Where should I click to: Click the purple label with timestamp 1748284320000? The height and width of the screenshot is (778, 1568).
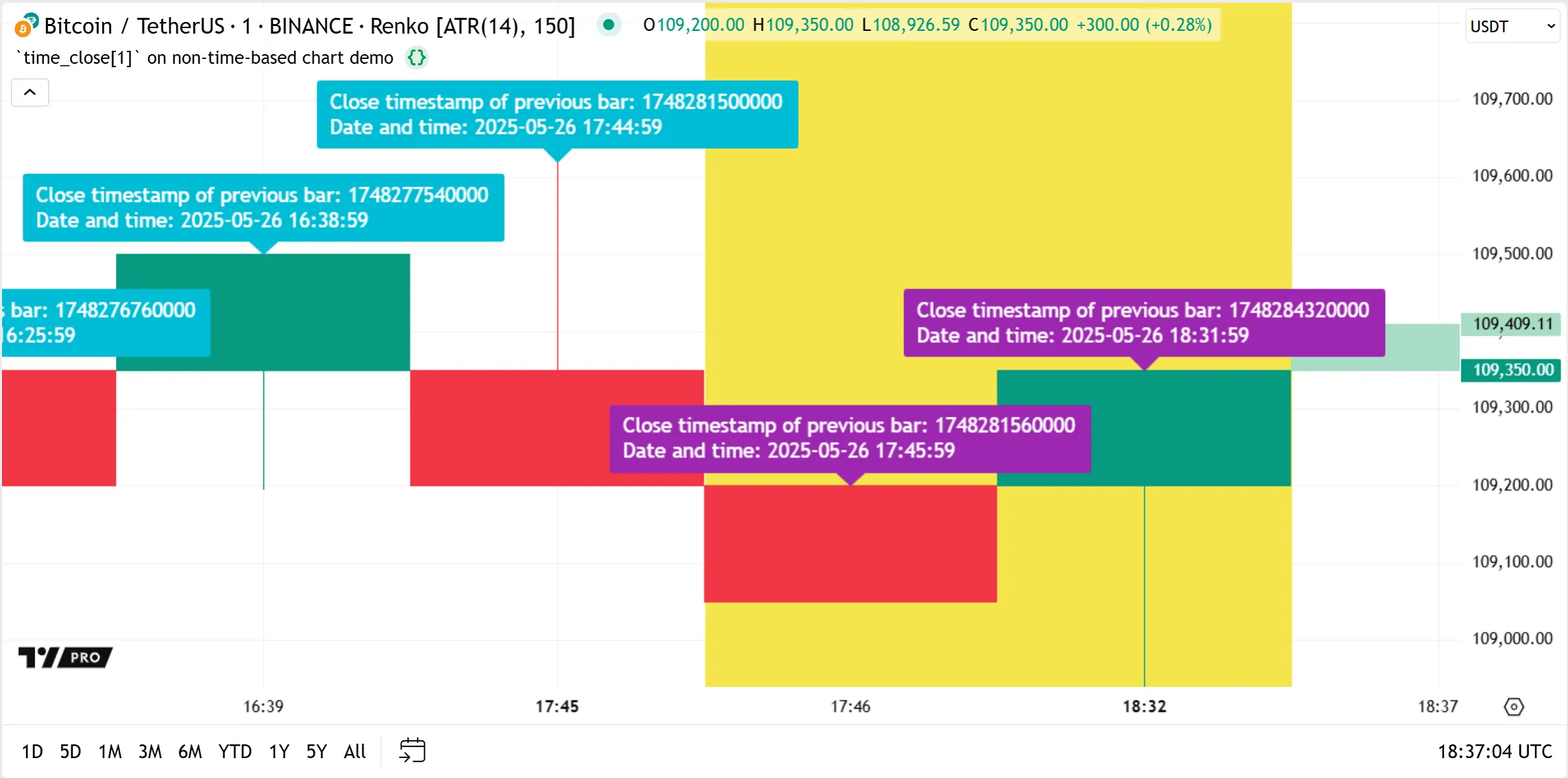[x=1143, y=322]
